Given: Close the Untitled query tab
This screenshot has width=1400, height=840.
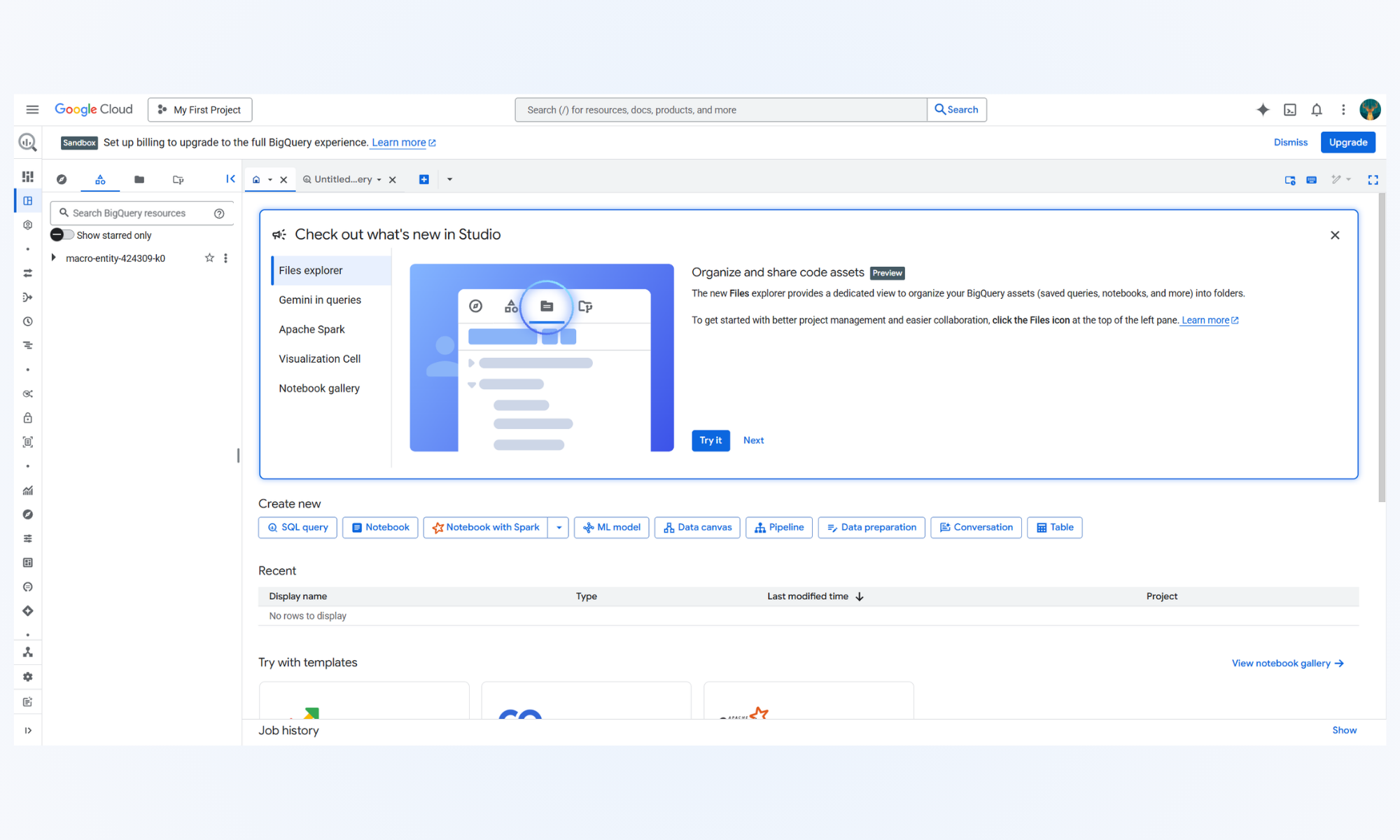Looking at the screenshot, I should pyautogui.click(x=393, y=180).
